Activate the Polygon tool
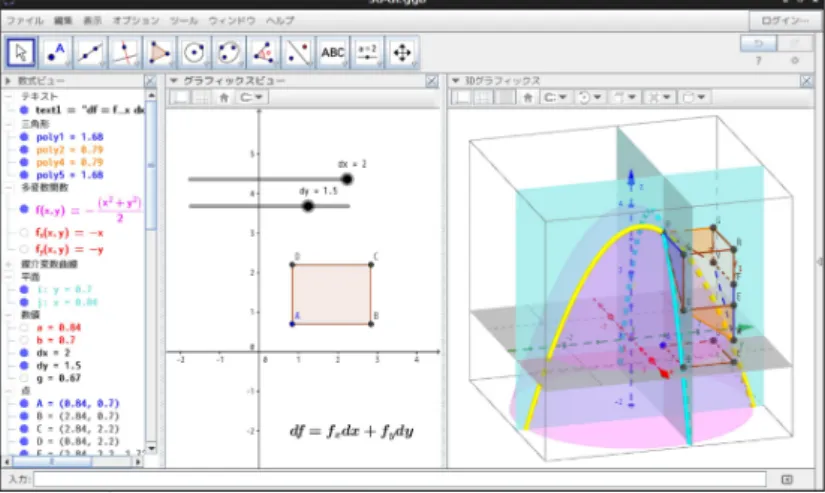Screen dimensions: 825x493 tap(159, 53)
